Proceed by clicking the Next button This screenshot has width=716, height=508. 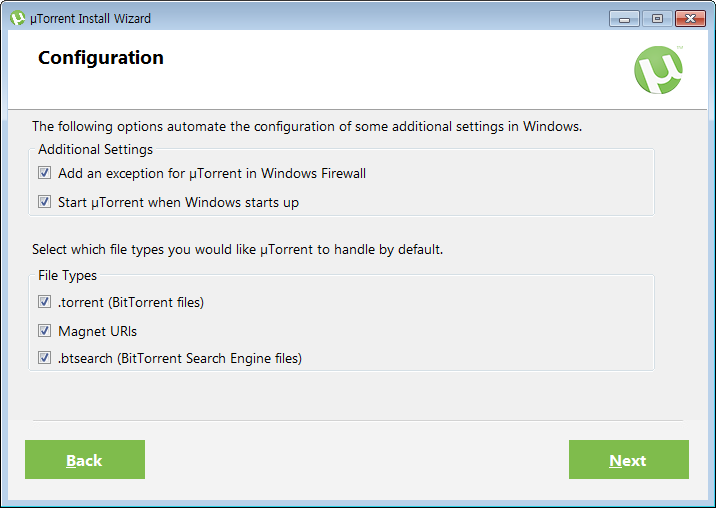click(x=629, y=460)
